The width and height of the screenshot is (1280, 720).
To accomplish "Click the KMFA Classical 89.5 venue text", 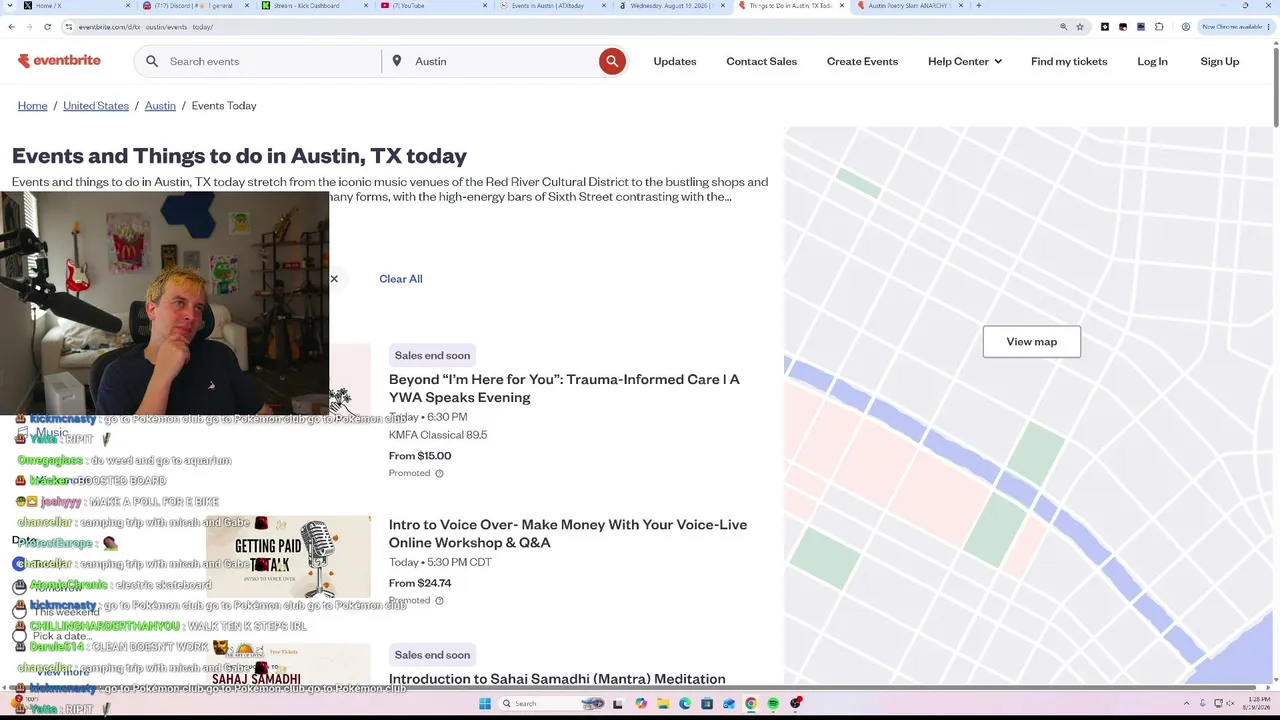I will tap(438, 435).
